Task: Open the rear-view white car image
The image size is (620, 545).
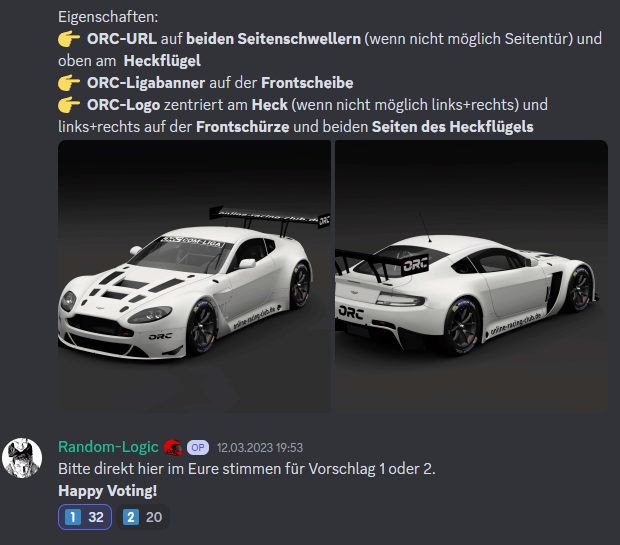Action: (471, 276)
